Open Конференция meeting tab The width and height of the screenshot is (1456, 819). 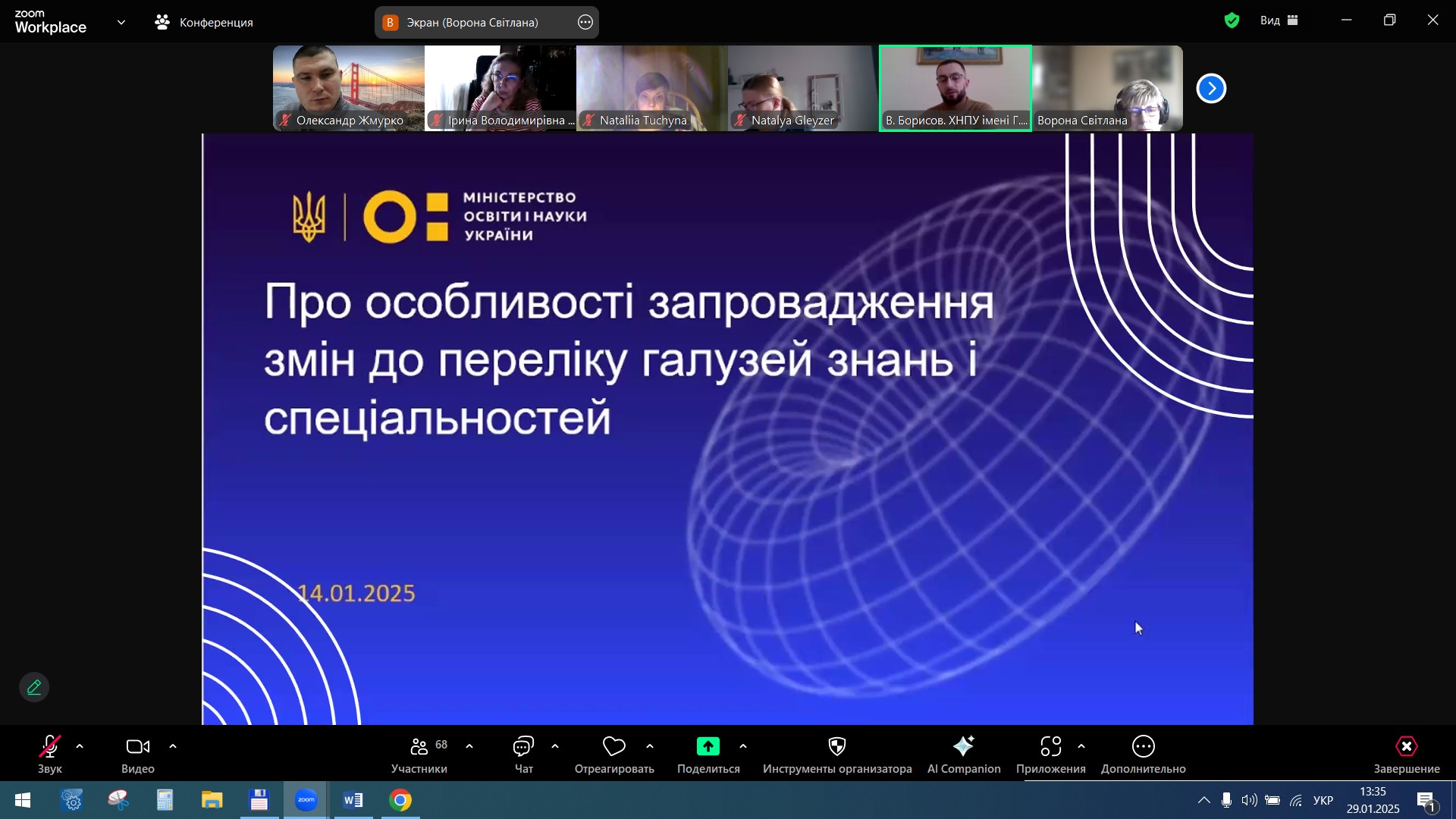coord(205,23)
